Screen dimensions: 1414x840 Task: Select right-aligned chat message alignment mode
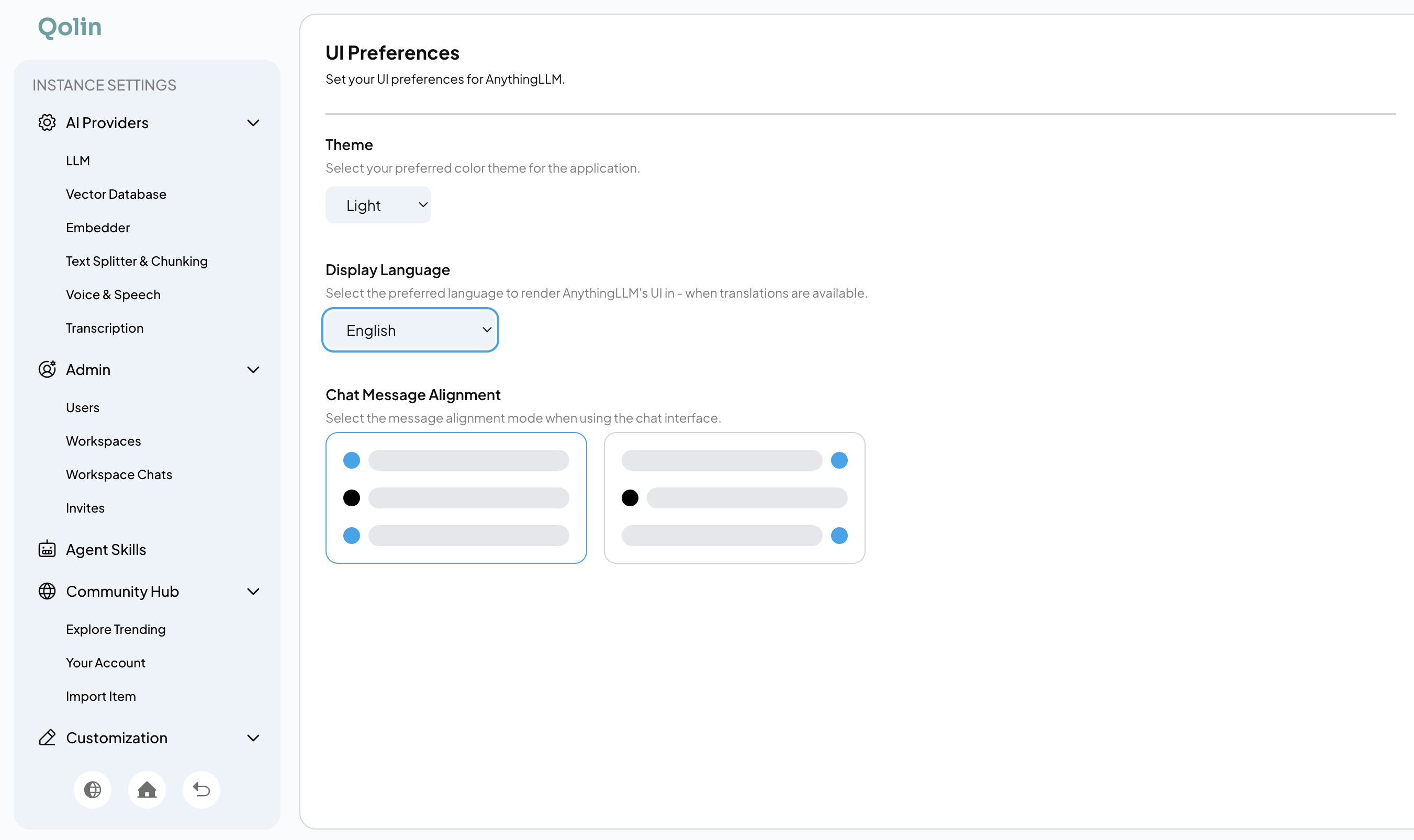[734, 498]
